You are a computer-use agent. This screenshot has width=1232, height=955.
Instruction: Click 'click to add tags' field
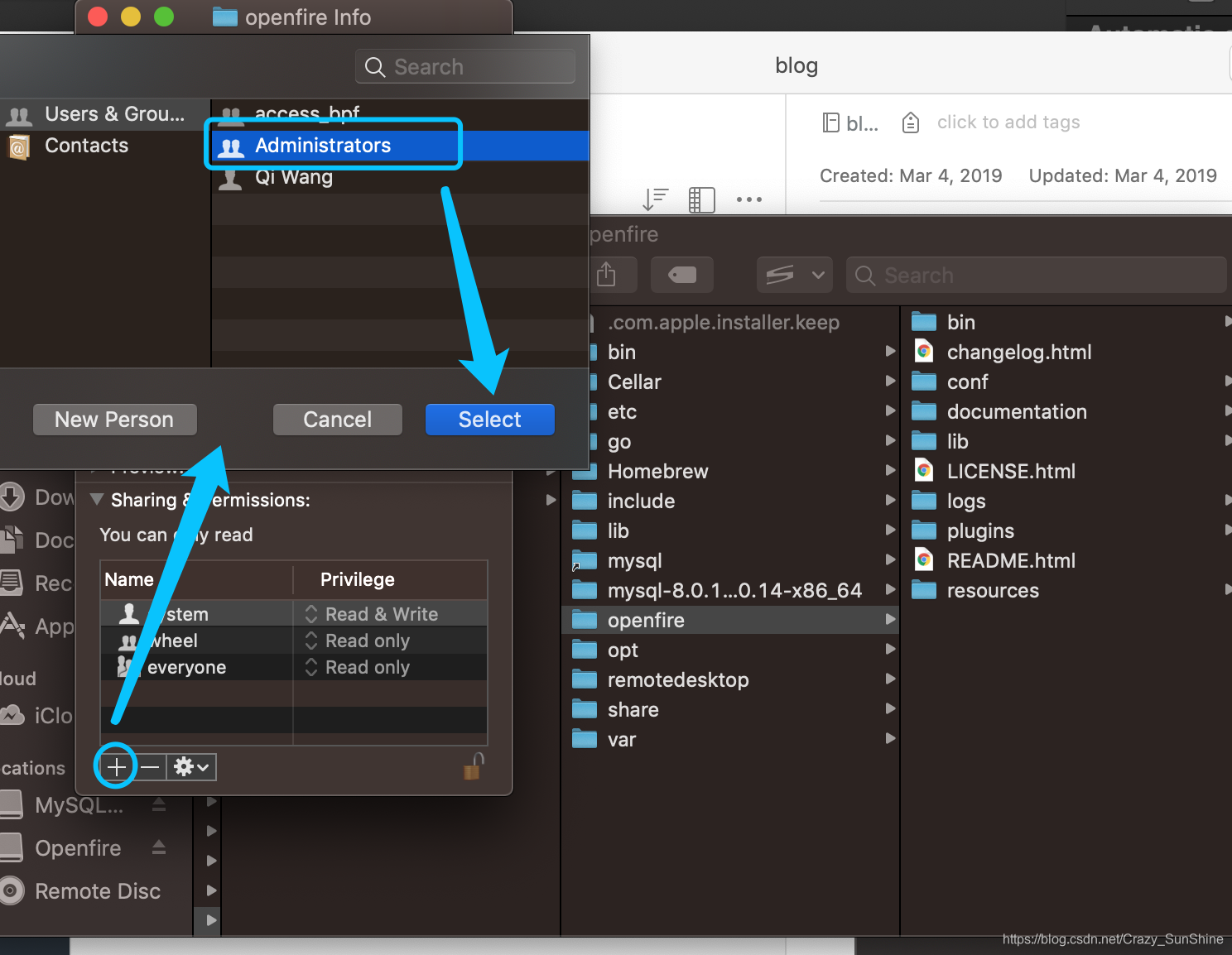click(x=1008, y=122)
